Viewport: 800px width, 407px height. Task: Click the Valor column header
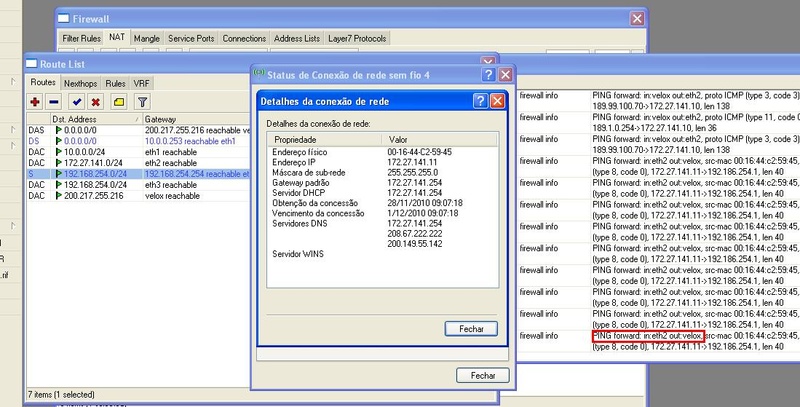point(439,139)
